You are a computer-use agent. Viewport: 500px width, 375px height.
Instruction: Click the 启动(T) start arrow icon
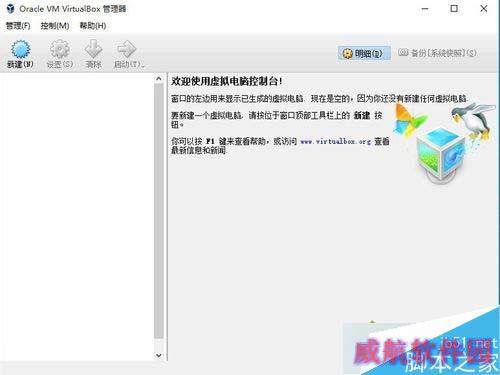pos(127,49)
